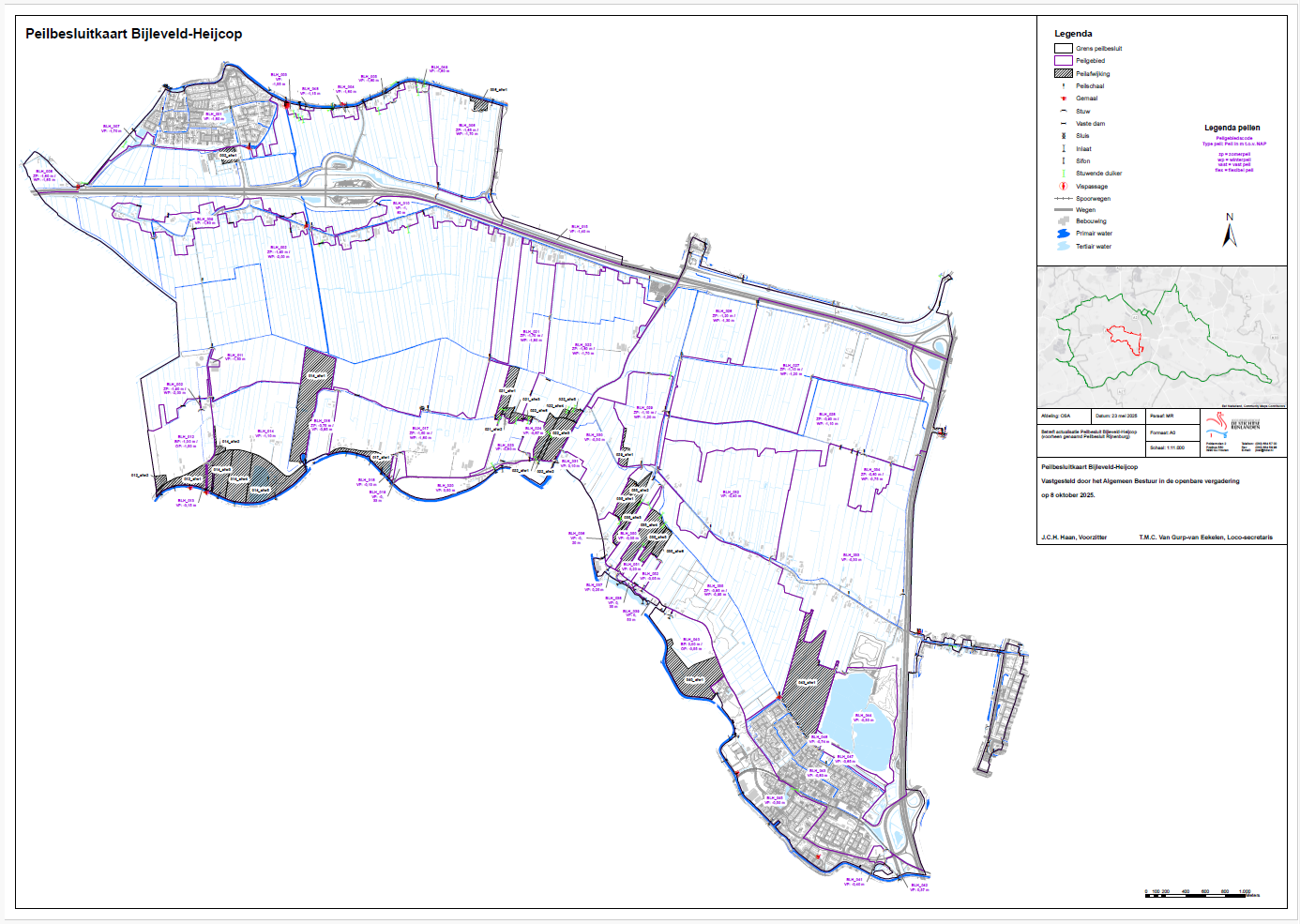The width and height of the screenshot is (1300, 924).
Task: Click the Schaal 1:11.000 cell
Action: [1167, 447]
